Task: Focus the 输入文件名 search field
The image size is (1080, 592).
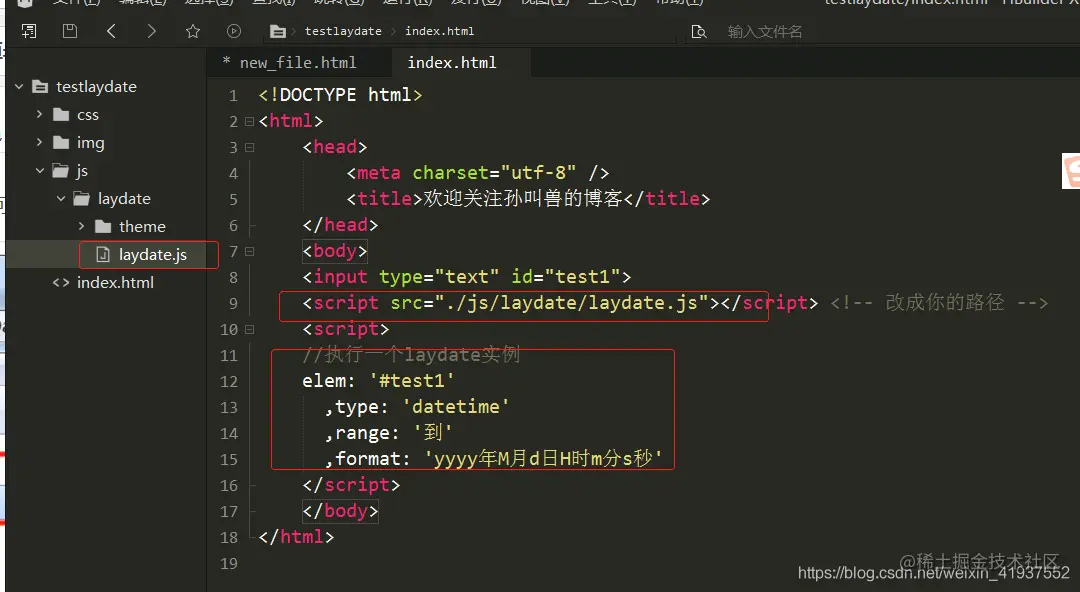Action: (x=765, y=32)
